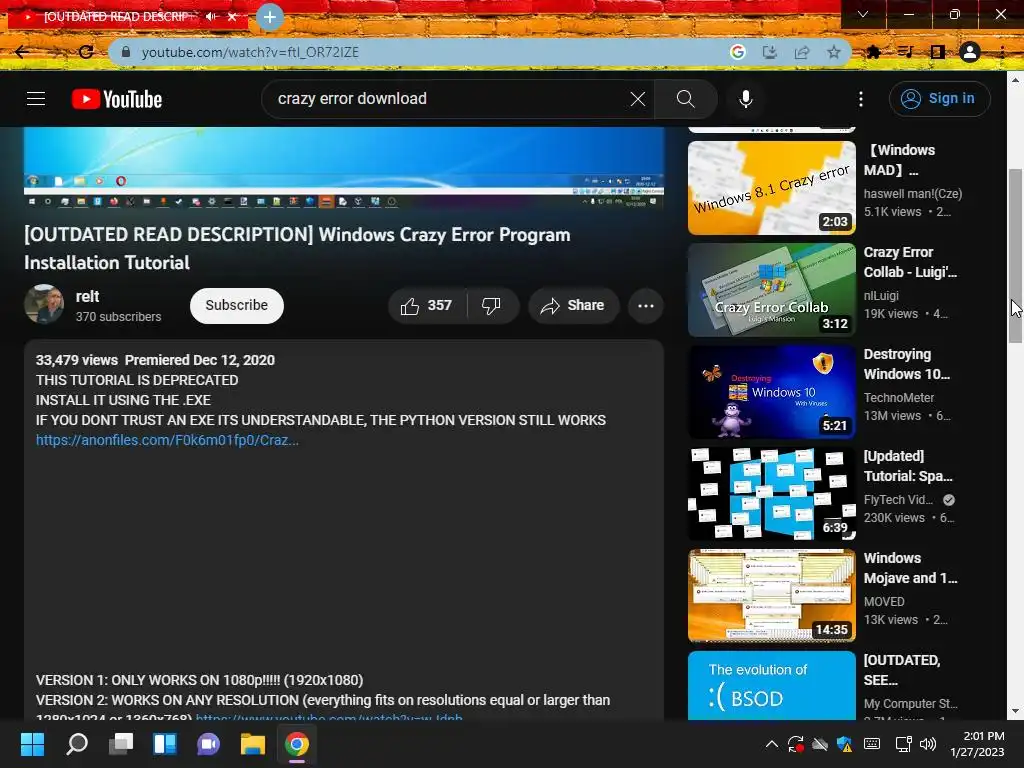Open the clock and date 2:01 PM
1024x768 pixels.
(x=977, y=744)
